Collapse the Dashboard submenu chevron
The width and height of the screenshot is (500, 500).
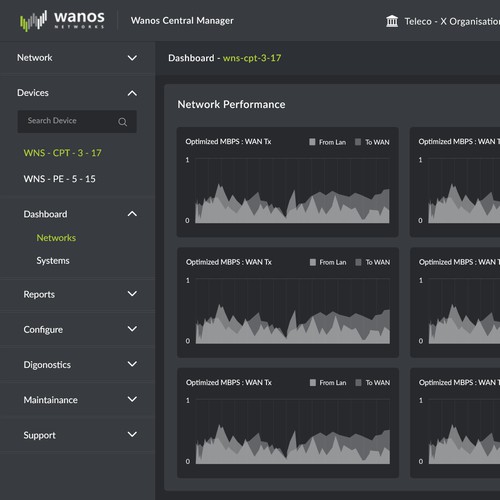click(132, 214)
